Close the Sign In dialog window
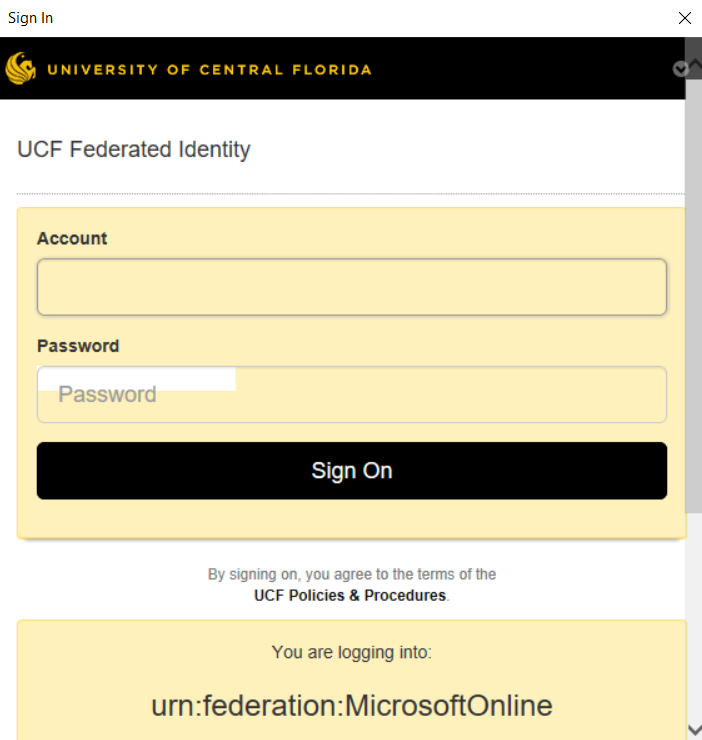The height and width of the screenshot is (740, 702). click(685, 18)
